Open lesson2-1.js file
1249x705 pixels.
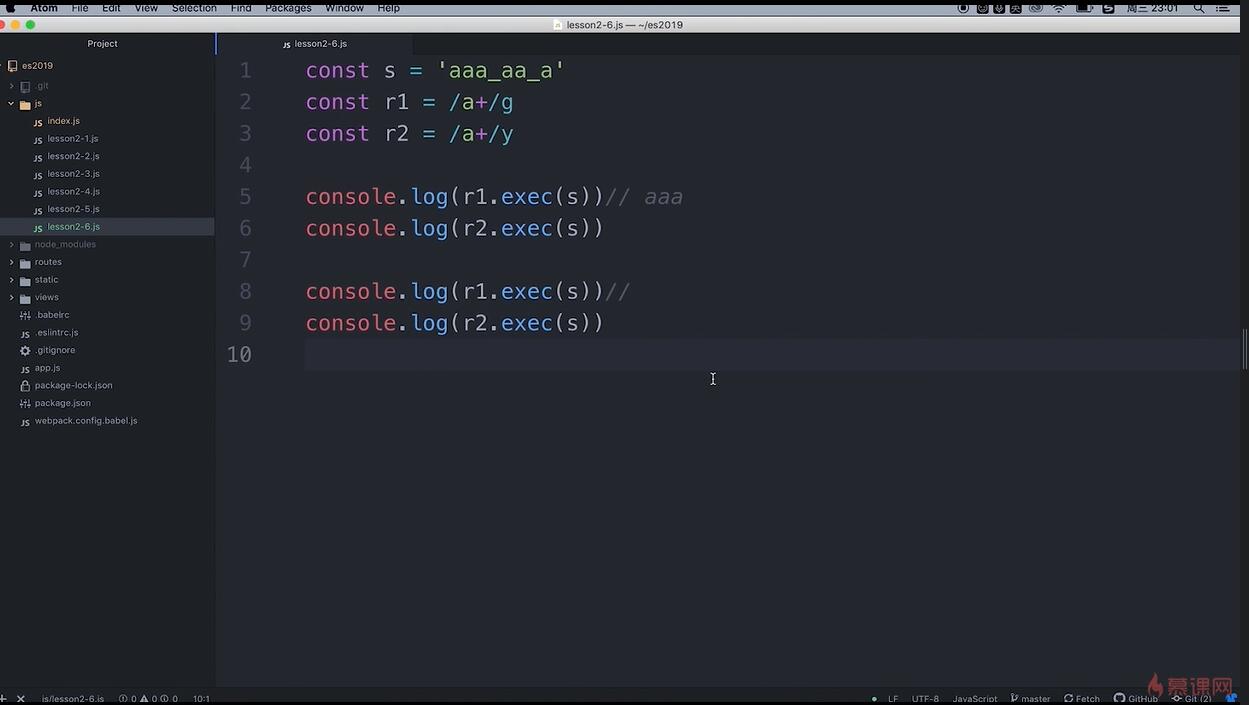pyautogui.click(x=73, y=139)
